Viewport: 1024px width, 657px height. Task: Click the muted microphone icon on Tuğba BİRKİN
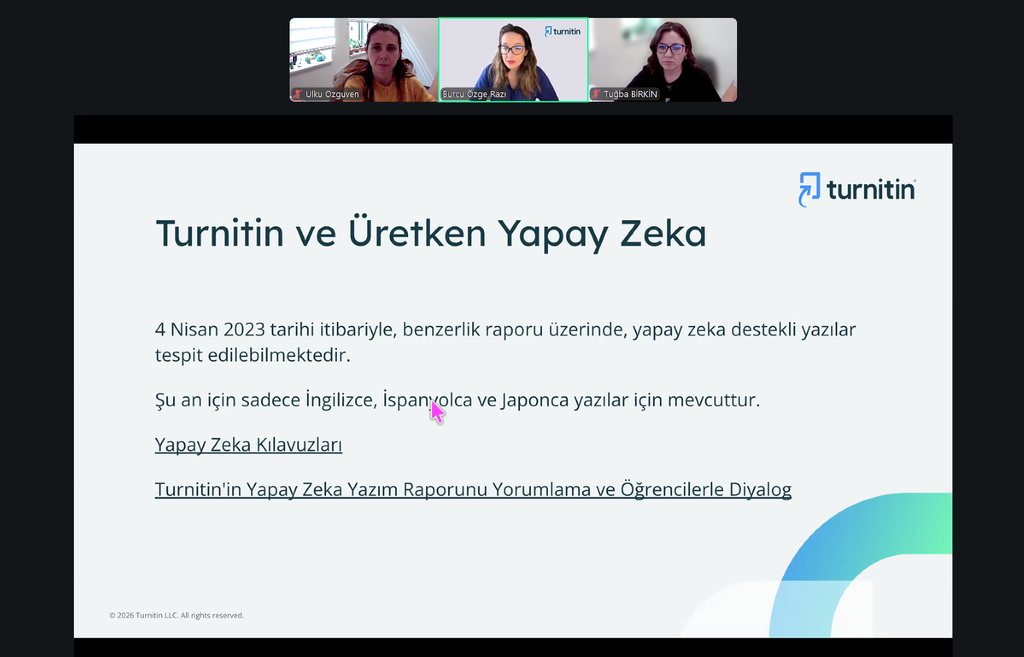click(596, 94)
